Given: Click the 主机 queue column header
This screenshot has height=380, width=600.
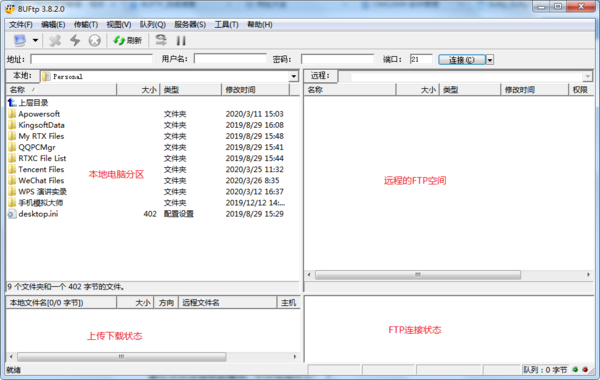Looking at the screenshot, I should click(288, 303).
